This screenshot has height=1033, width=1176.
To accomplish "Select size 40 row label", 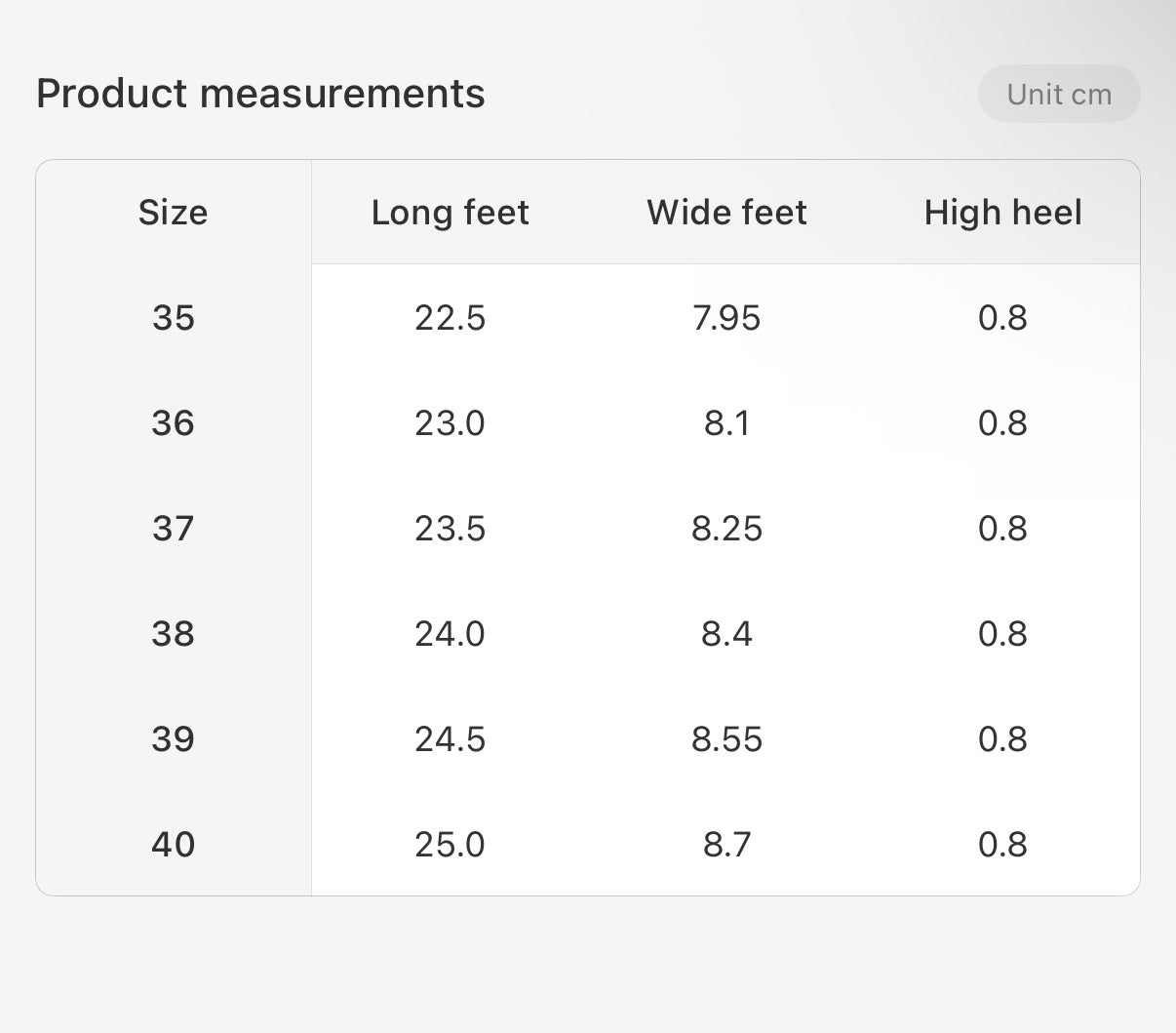I will pos(174,845).
